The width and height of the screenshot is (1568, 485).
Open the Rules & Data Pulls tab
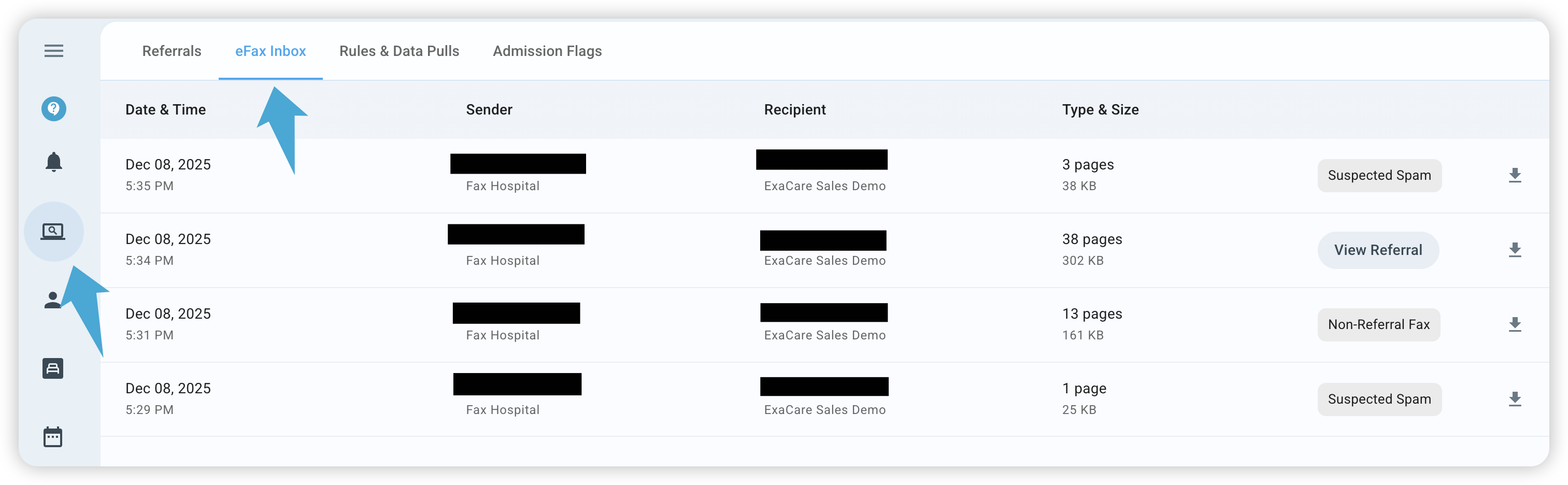tap(400, 51)
